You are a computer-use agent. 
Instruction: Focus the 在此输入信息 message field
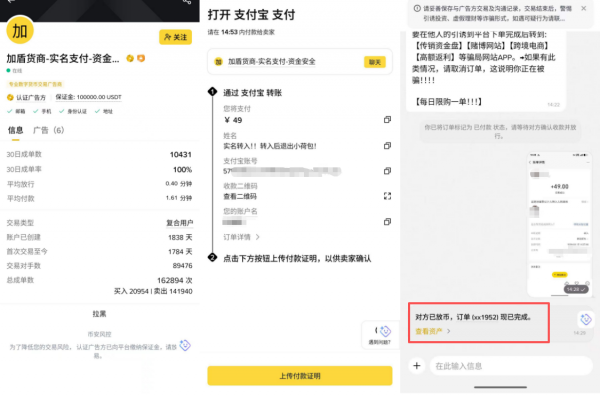click(x=511, y=366)
